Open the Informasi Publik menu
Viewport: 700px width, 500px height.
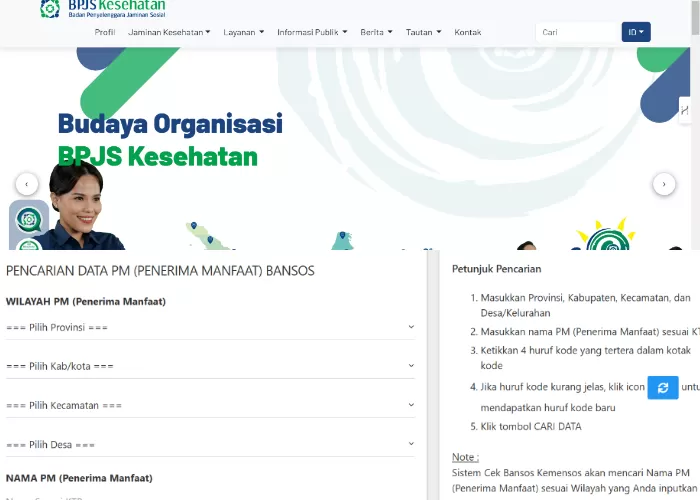click(312, 32)
